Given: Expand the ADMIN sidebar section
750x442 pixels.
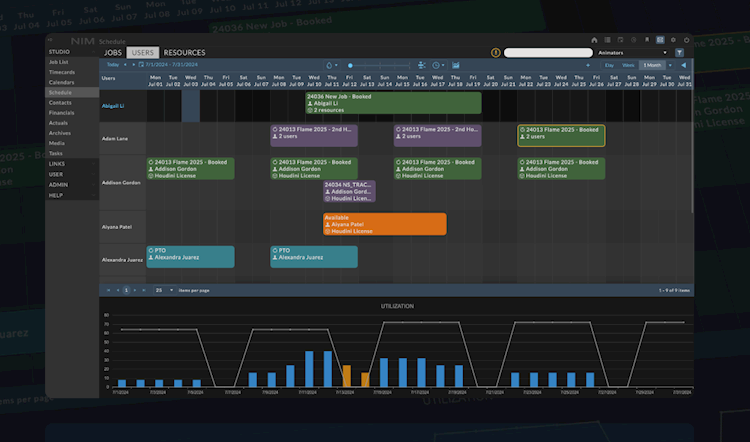Looking at the screenshot, I should (72, 185).
